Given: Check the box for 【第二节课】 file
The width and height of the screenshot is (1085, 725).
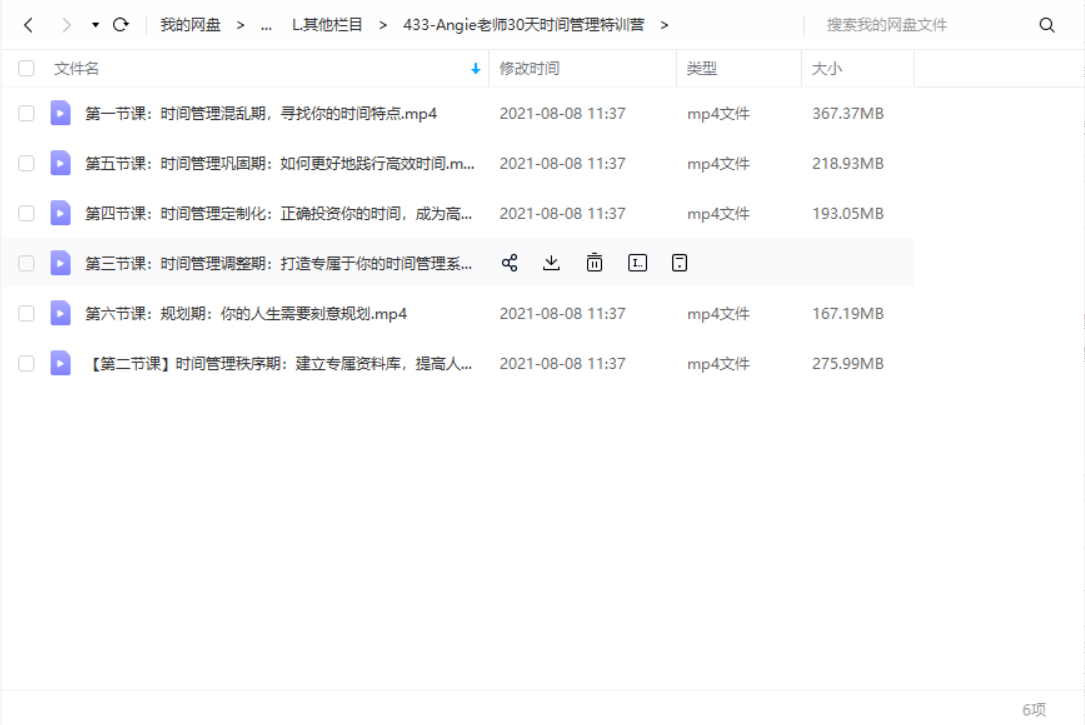Looking at the screenshot, I should pyautogui.click(x=26, y=363).
